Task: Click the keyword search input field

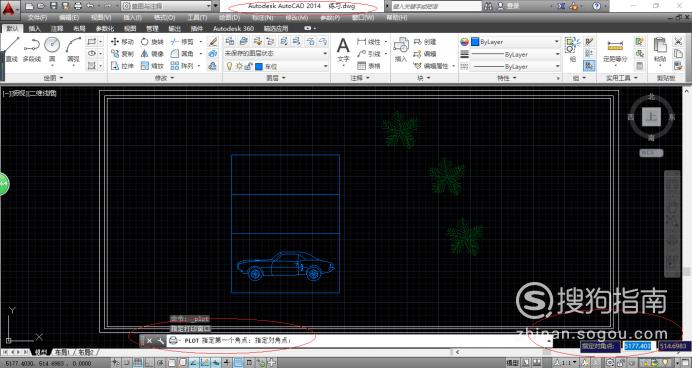Action: (436, 6)
